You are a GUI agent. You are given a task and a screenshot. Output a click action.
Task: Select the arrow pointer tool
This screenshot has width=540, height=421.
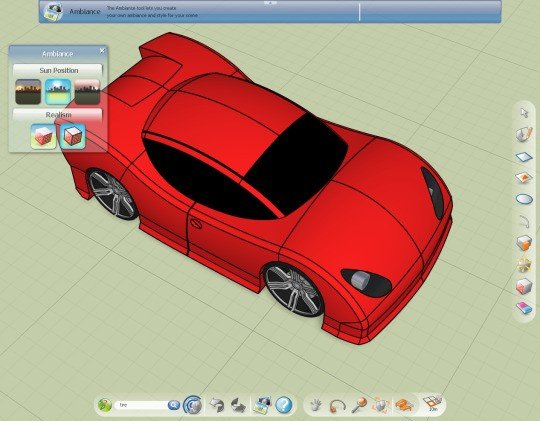[524, 113]
